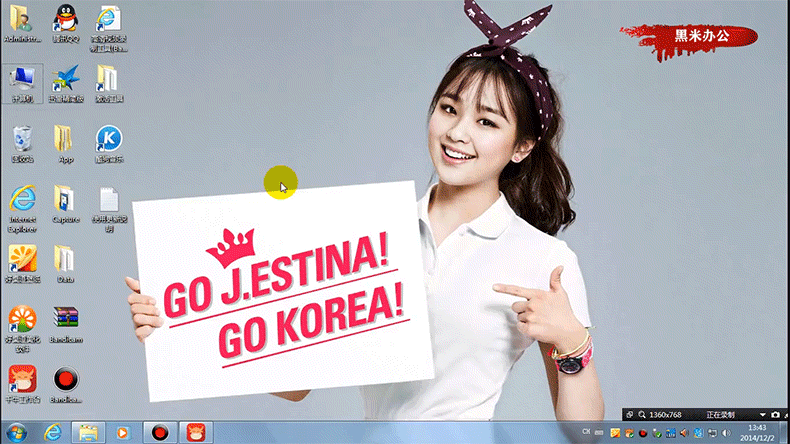Open the orange speaker tray icon
The image size is (790, 444).
pos(684,433)
